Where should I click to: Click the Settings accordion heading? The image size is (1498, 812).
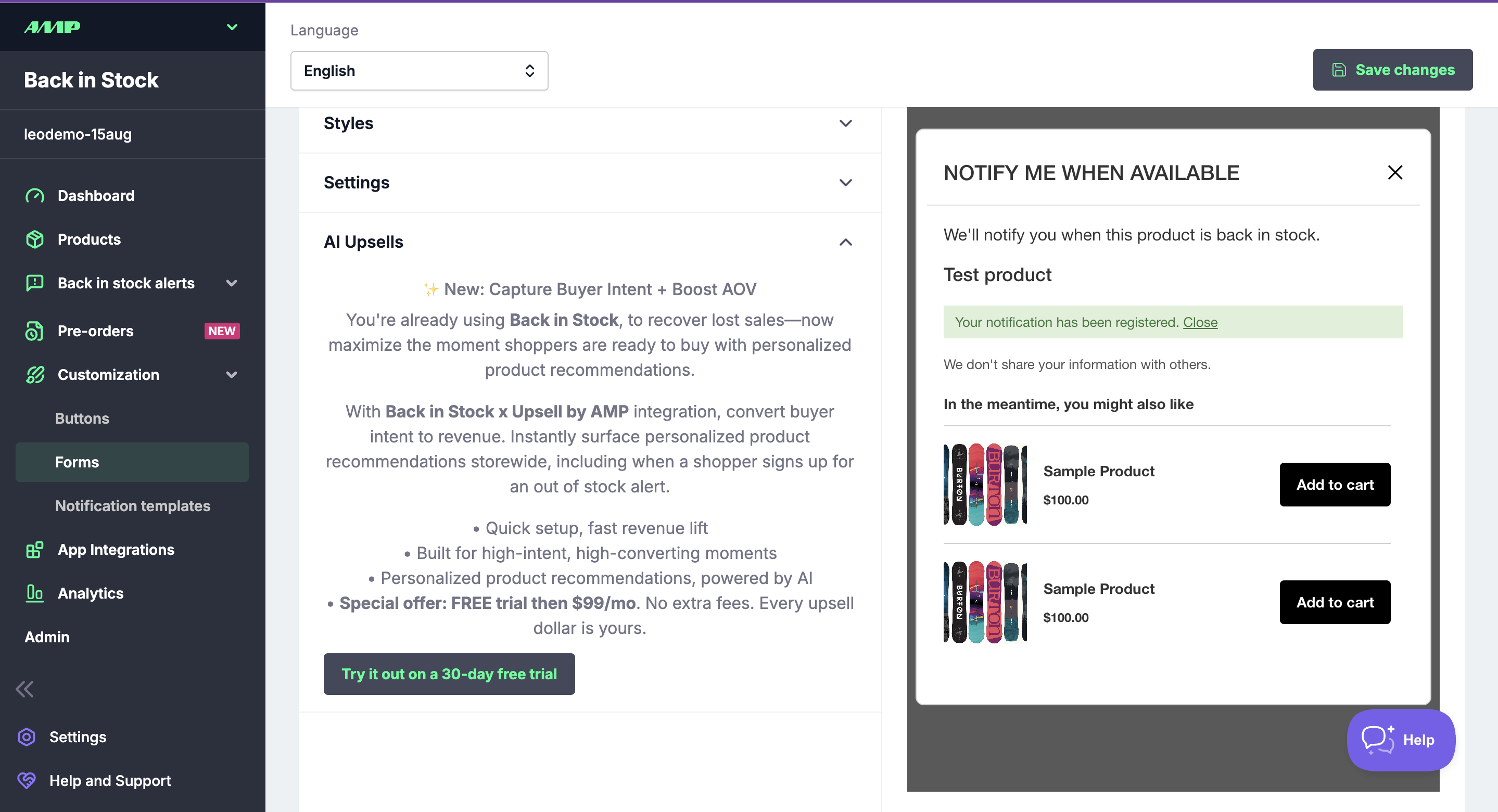click(357, 183)
